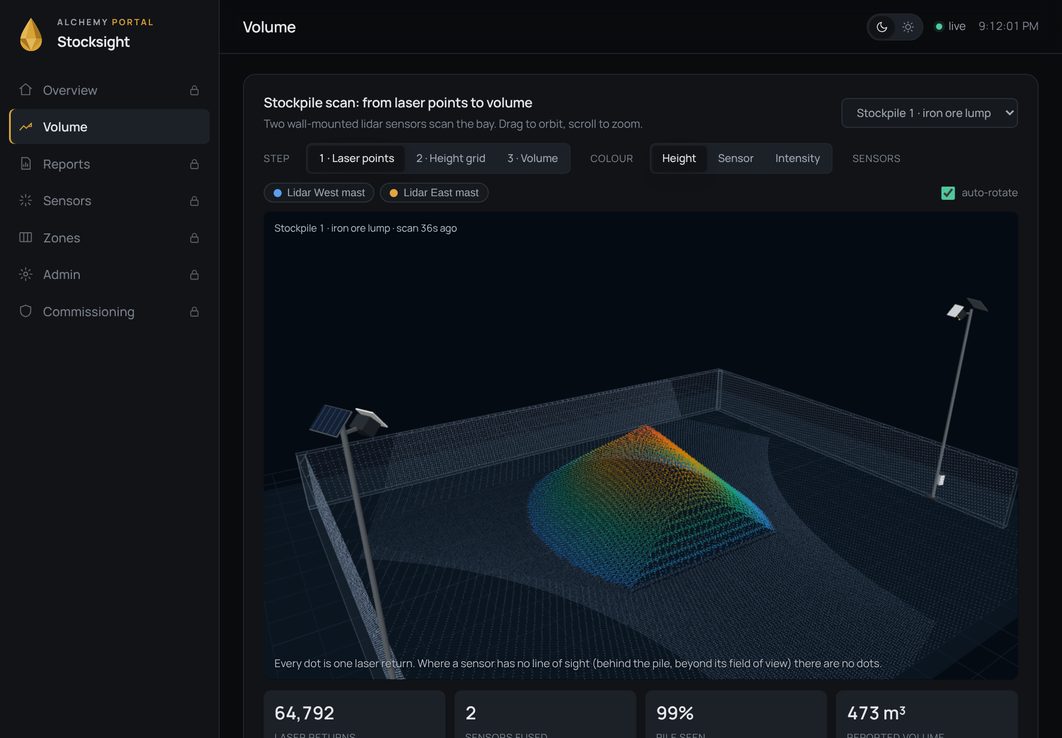Click the 473 m³ reported volume card
The height and width of the screenshot is (738, 1062).
[x=927, y=714]
